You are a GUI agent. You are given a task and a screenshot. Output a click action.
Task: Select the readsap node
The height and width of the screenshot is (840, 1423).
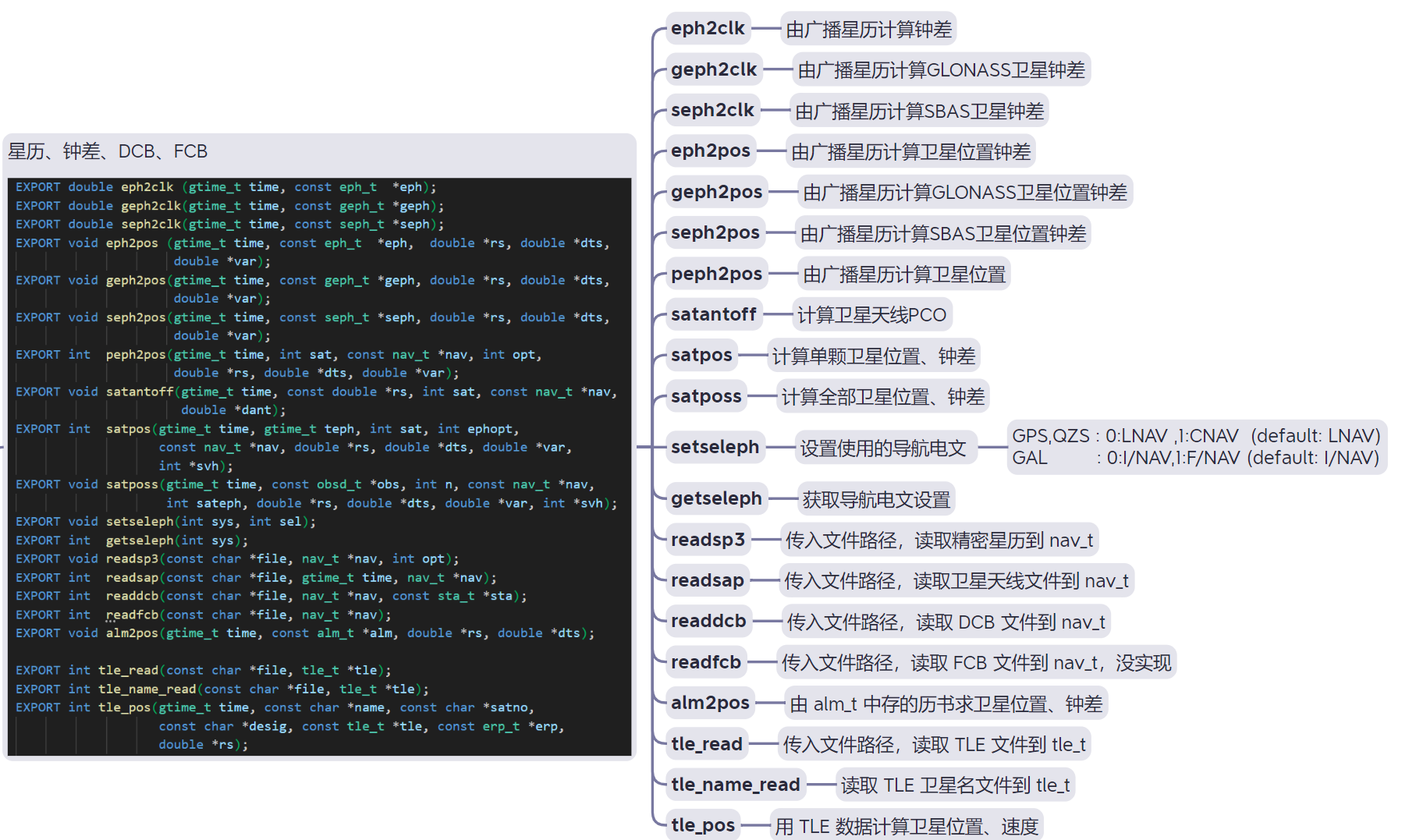click(x=707, y=581)
